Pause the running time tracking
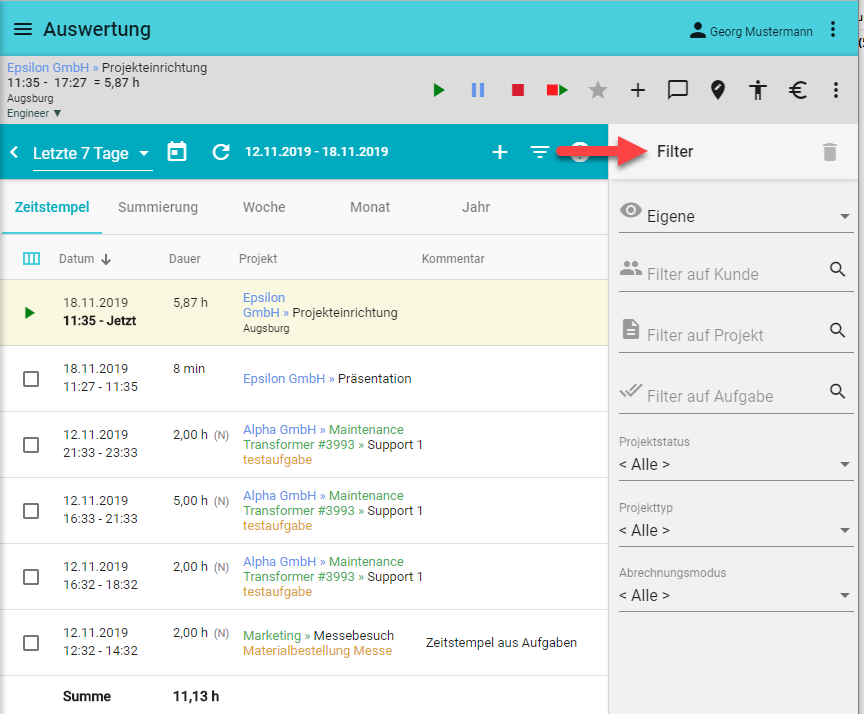The height and width of the screenshot is (714, 864). (478, 90)
